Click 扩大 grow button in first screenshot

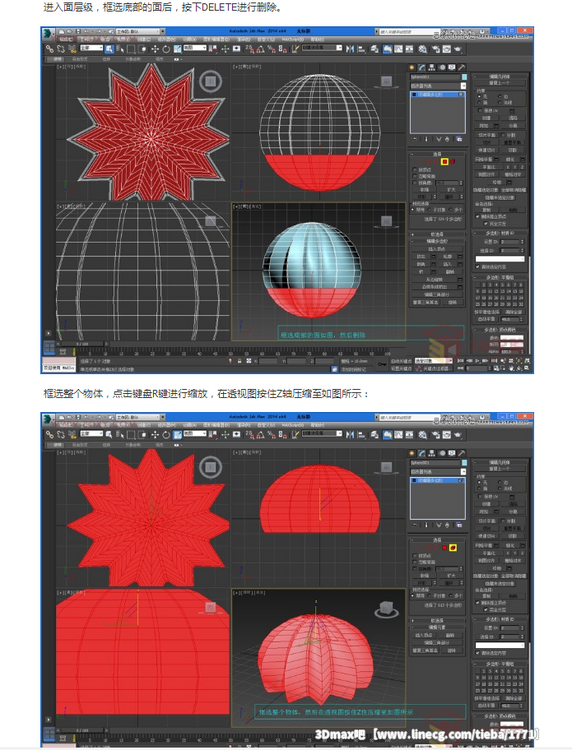[451, 189]
